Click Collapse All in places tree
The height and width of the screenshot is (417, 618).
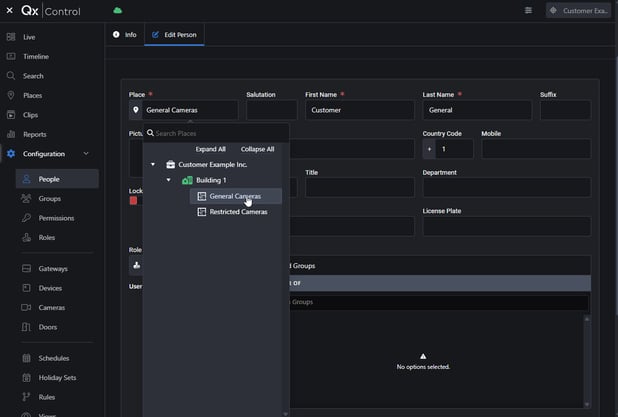(x=257, y=149)
